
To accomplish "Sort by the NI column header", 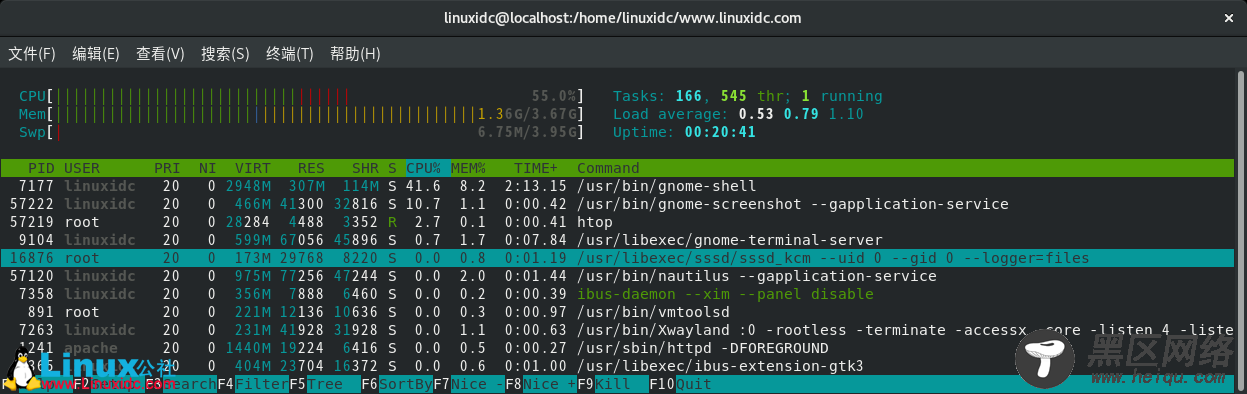I will (x=207, y=168).
